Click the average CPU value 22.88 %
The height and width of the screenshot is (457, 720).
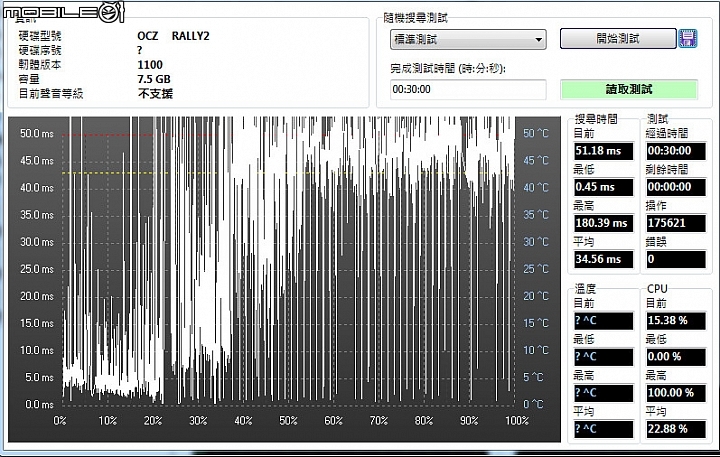click(675, 429)
